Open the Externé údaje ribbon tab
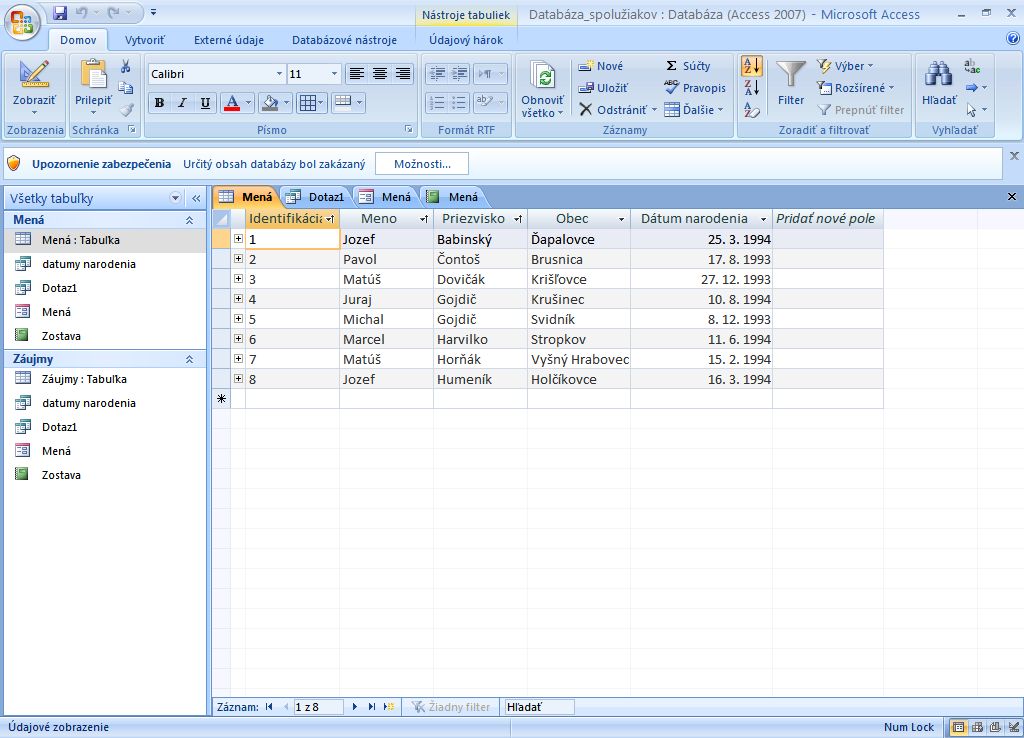 tap(229, 40)
